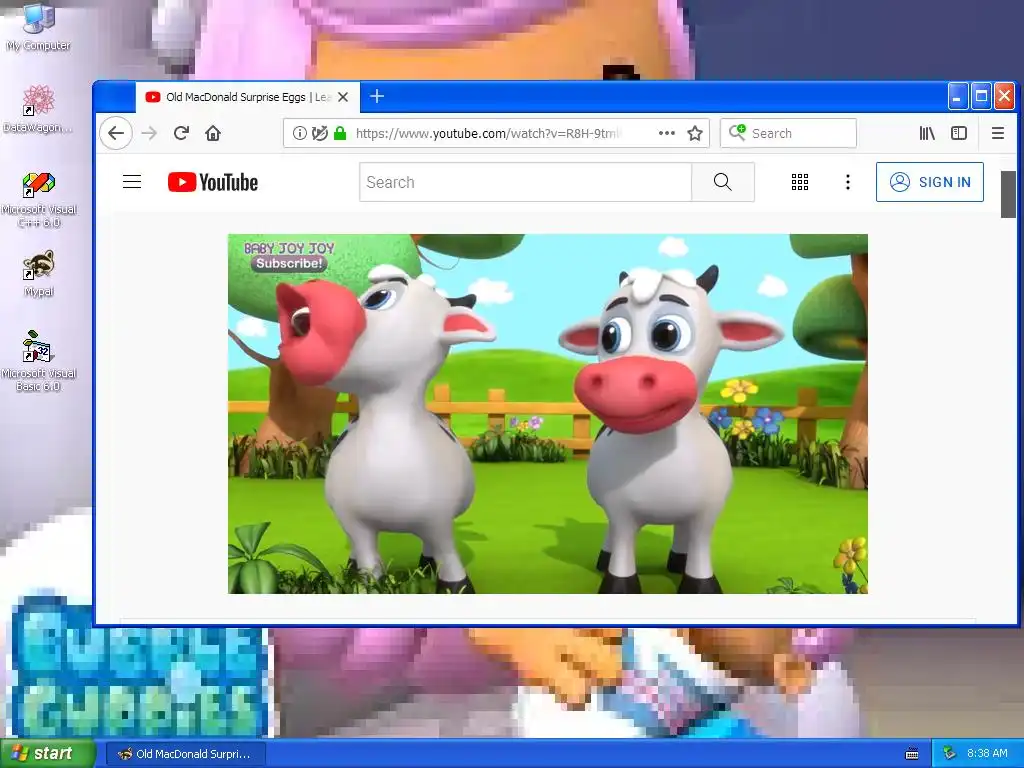The height and width of the screenshot is (768, 1024).
Task: Click the Mypal desktop shortcut
Action: 39,274
